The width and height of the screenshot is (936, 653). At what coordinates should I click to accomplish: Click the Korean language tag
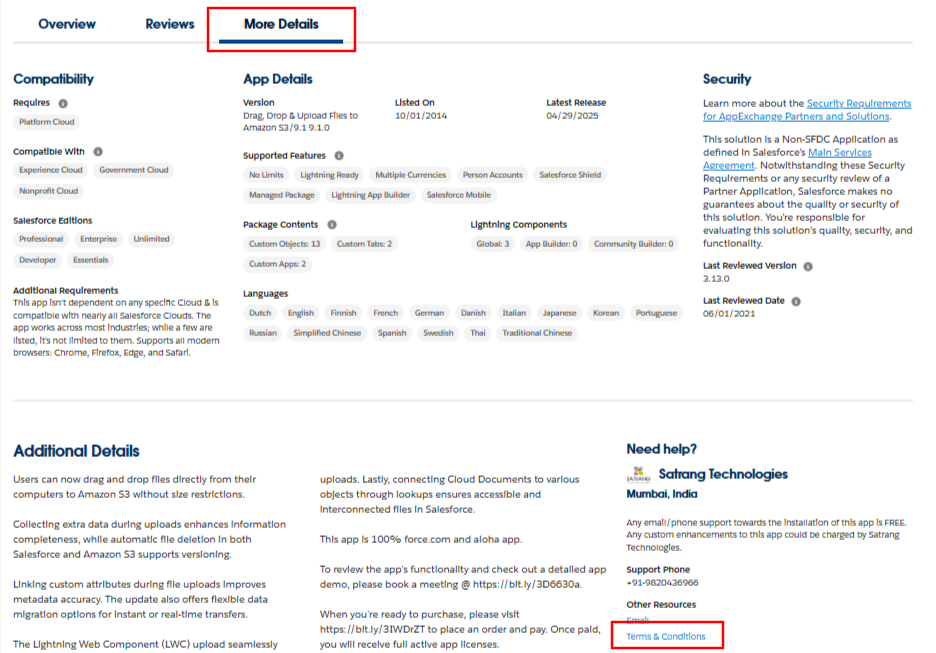[x=606, y=313]
